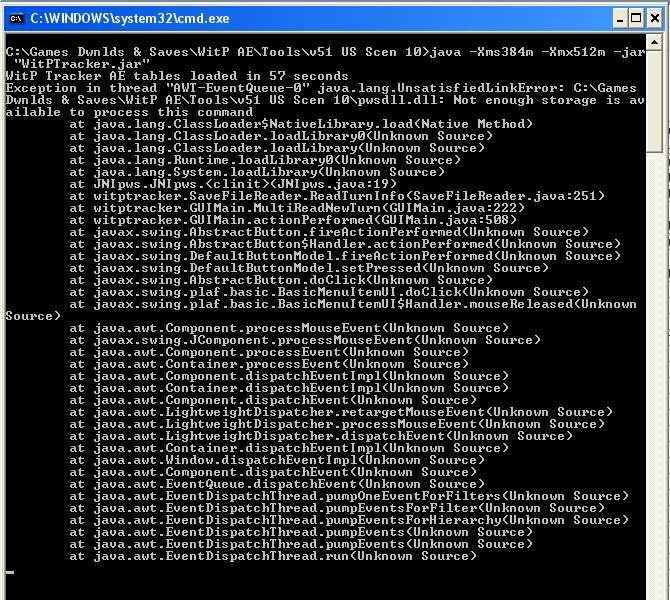The image size is (670, 600).
Task: Click the BasicMenuItemUI.doClick stack line
Action: tap(329, 292)
